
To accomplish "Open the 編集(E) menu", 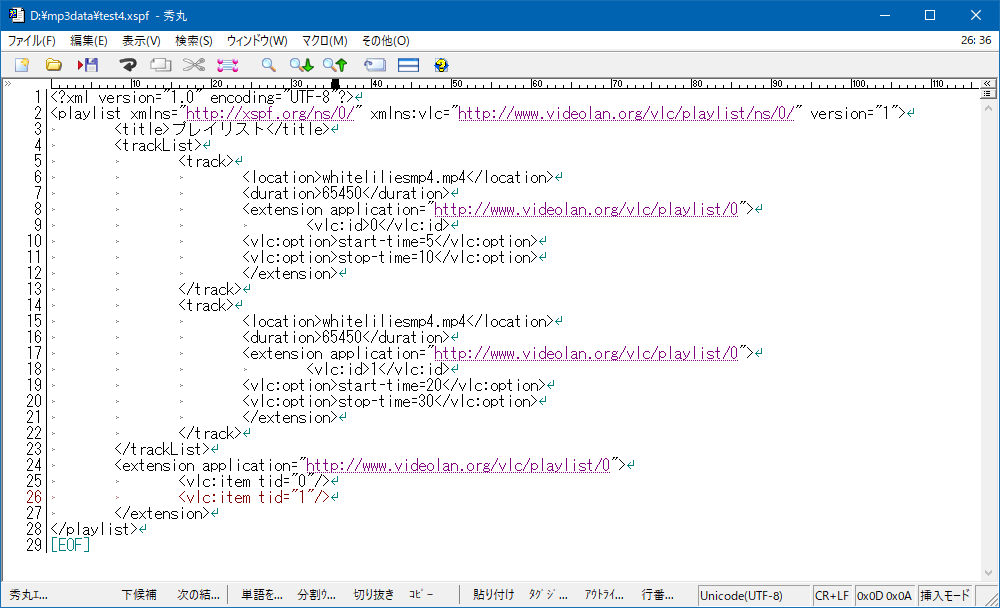I will pos(89,41).
